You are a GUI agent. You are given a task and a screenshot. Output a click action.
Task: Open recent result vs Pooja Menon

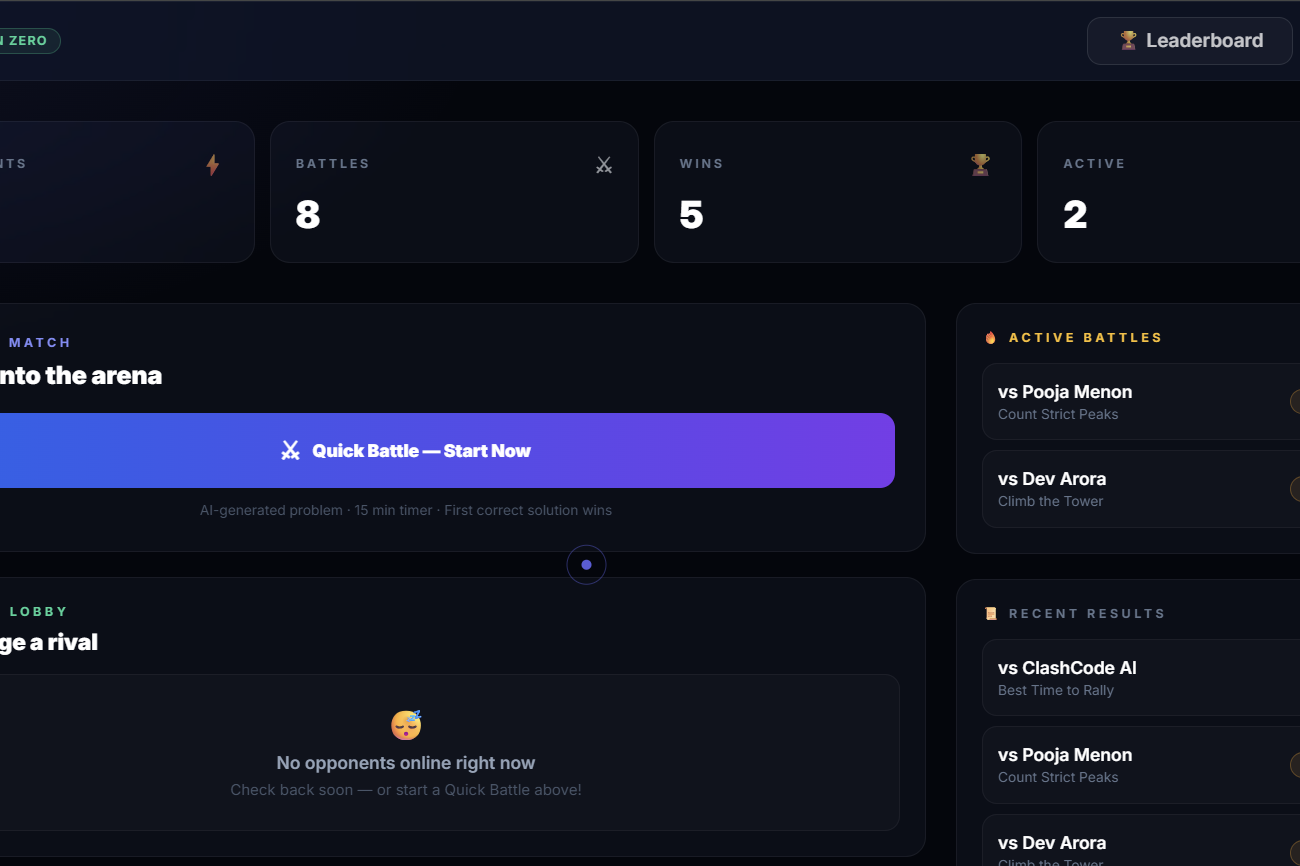1141,764
